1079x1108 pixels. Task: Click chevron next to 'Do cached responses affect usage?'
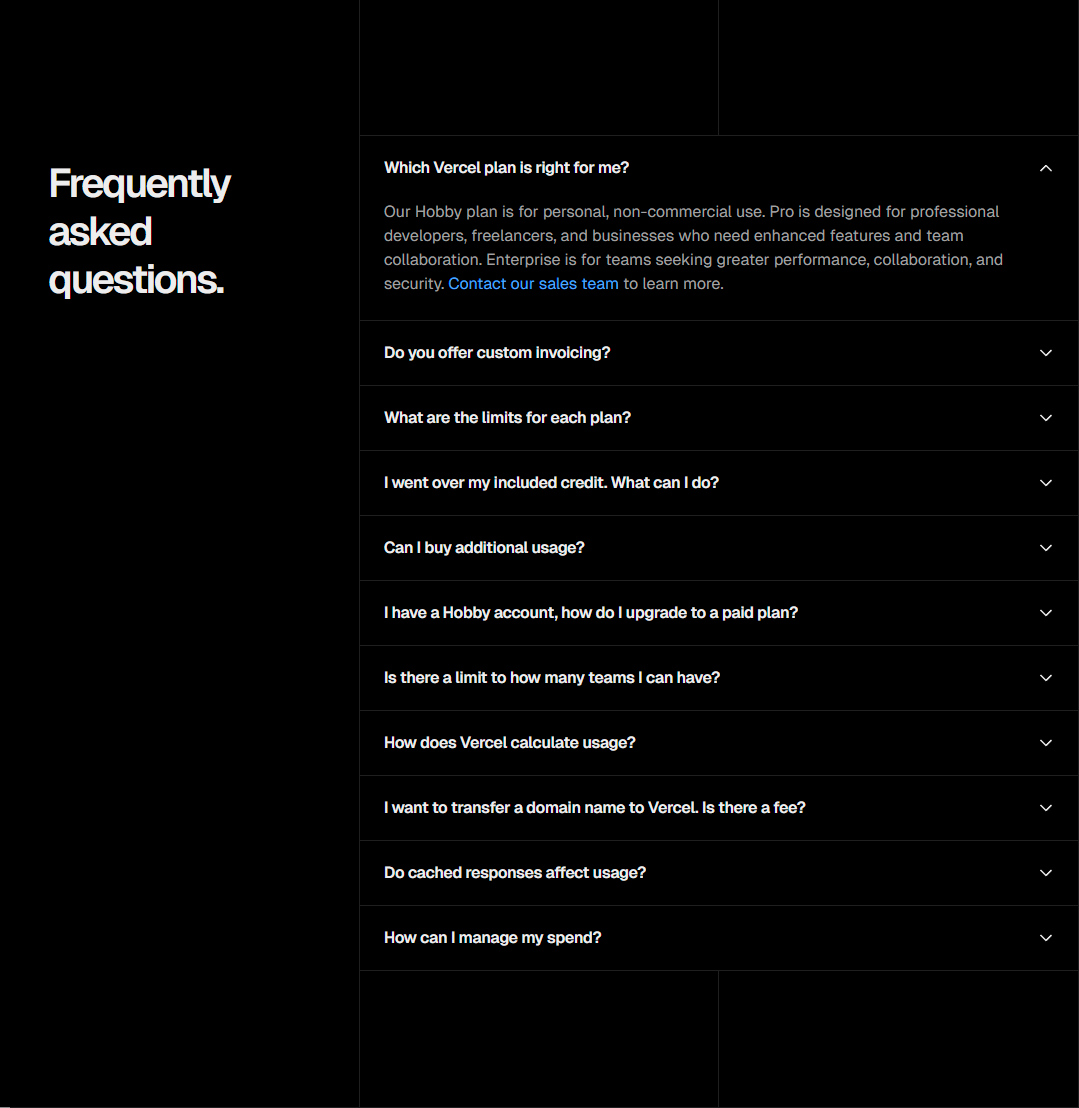(1046, 873)
